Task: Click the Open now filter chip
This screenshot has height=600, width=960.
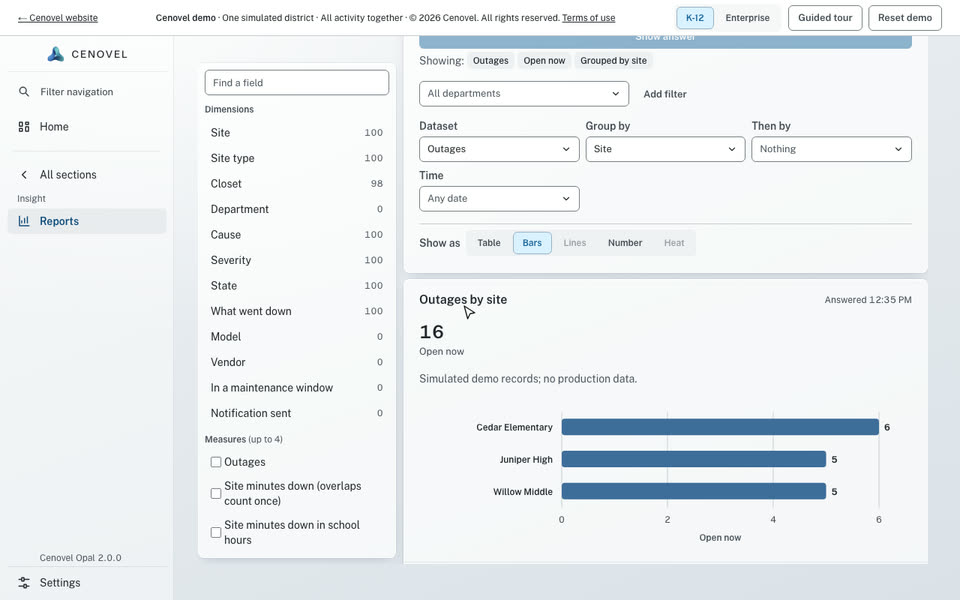Action: (x=544, y=61)
